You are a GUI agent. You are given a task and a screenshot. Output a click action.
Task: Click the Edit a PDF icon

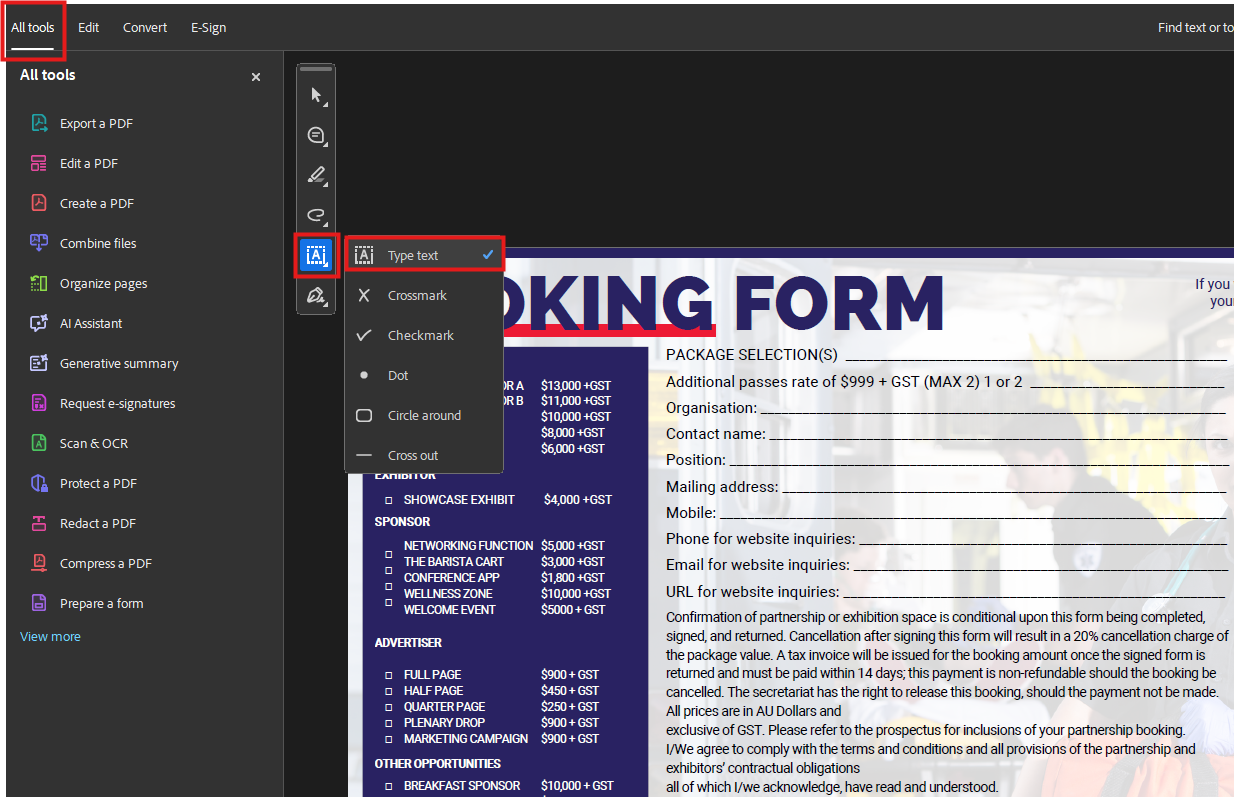tap(39, 163)
